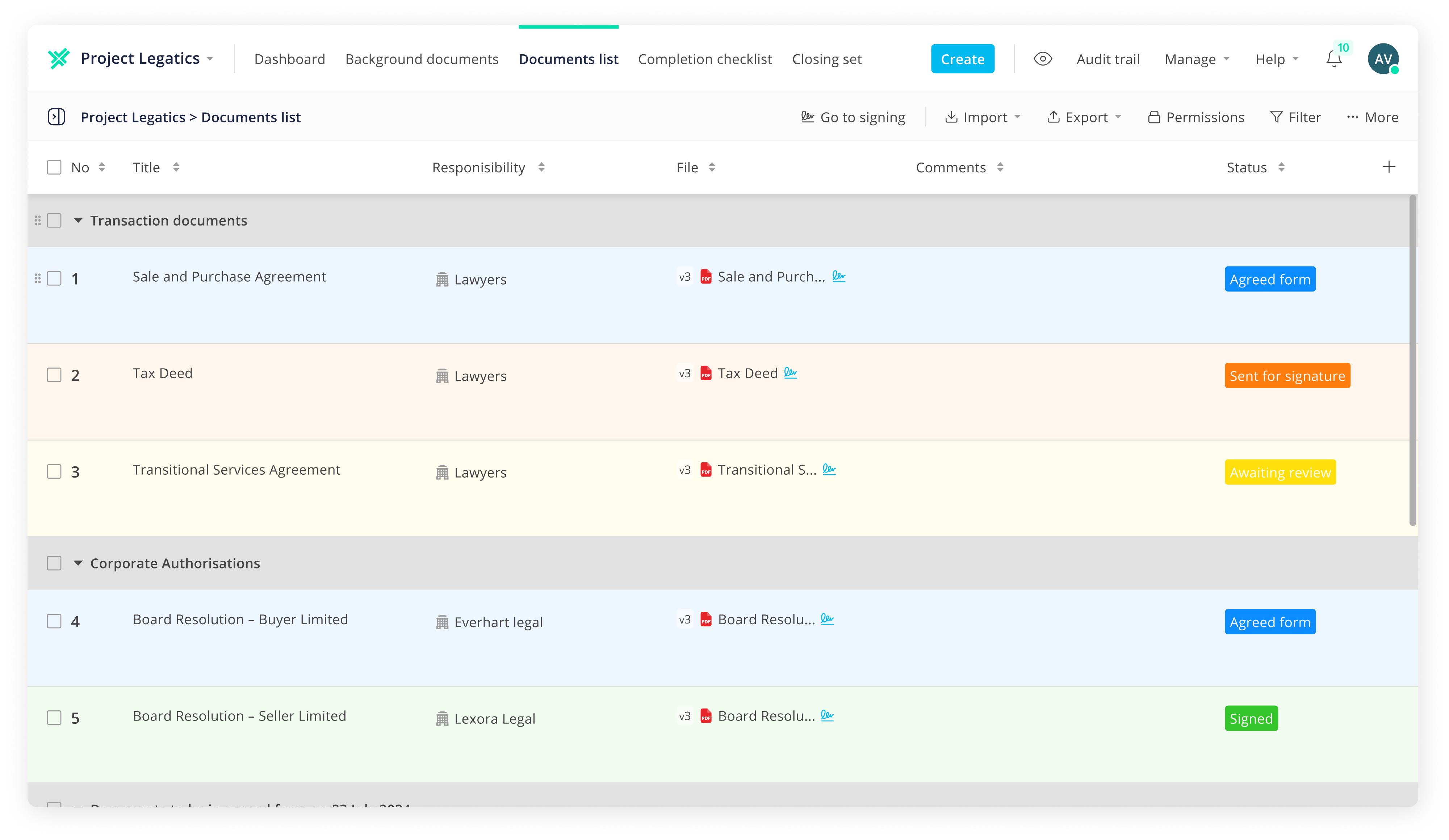Open the Manage menu
1449x840 pixels.
1197,59
